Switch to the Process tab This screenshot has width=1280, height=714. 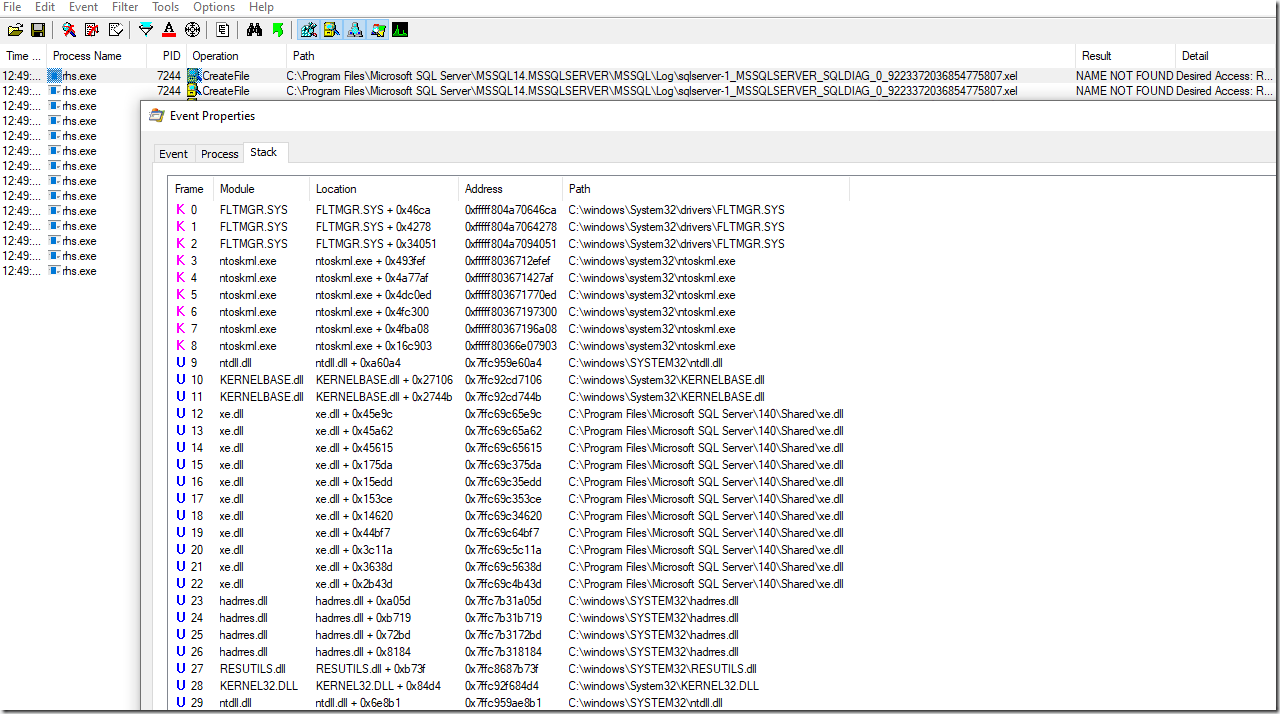[x=219, y=154]
